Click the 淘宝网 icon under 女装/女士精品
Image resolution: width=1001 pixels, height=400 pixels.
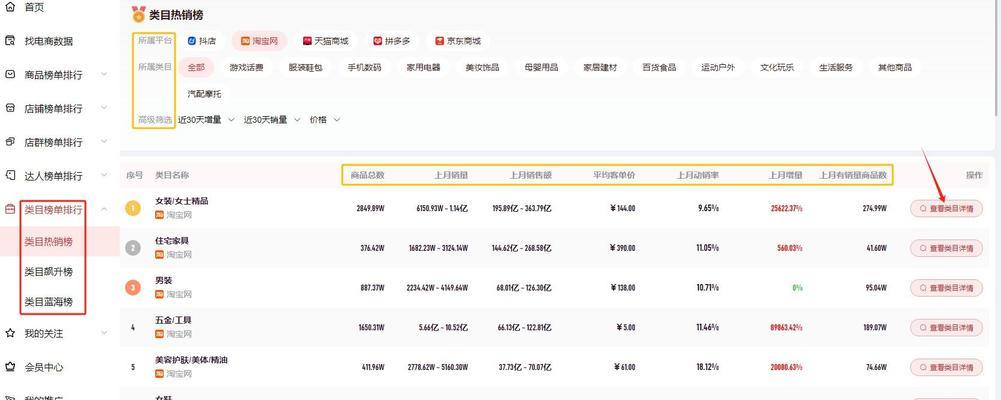point(160,215)
